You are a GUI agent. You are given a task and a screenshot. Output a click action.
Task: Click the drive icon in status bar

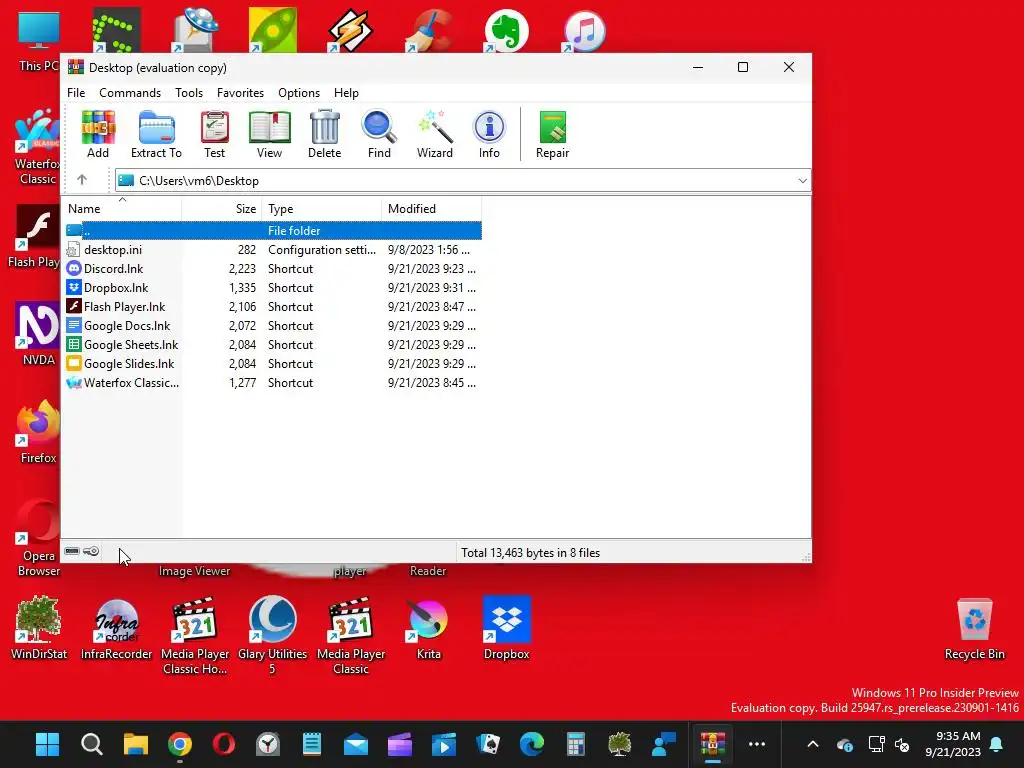[72, 551]
